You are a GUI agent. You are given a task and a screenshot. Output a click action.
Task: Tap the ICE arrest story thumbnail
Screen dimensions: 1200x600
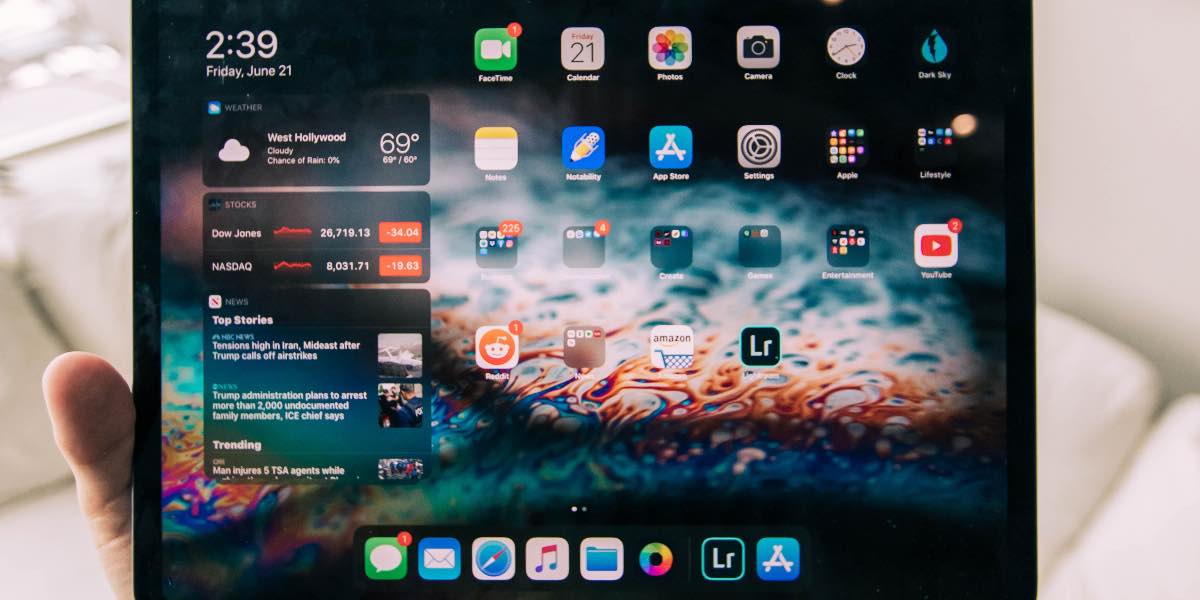tap(400, 405)
